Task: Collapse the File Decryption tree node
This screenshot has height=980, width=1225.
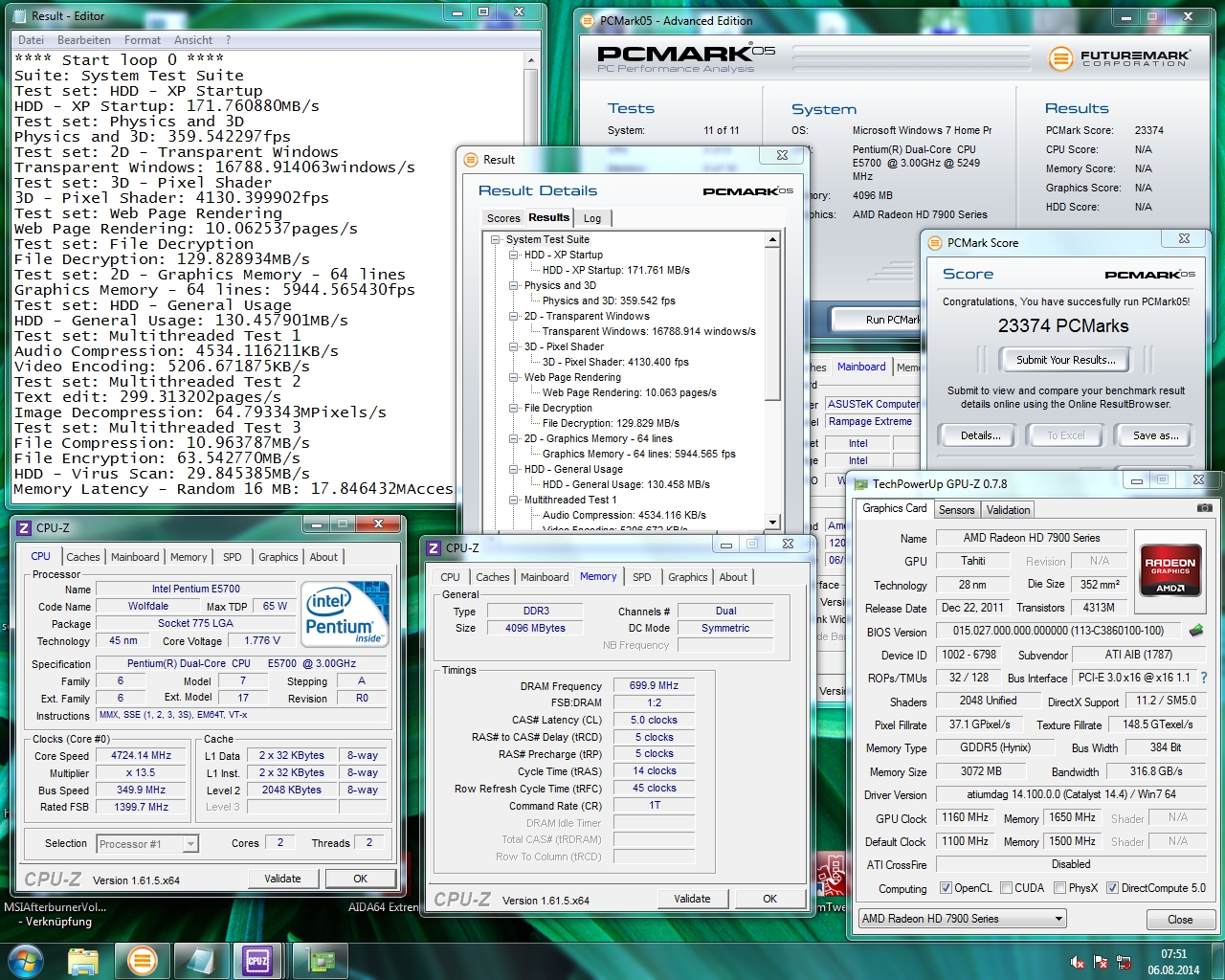Action: coord(514,409)
